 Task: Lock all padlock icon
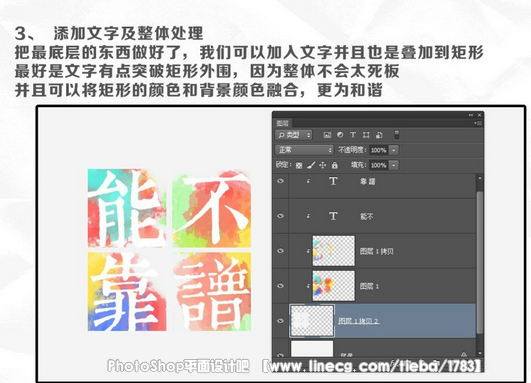335,165
